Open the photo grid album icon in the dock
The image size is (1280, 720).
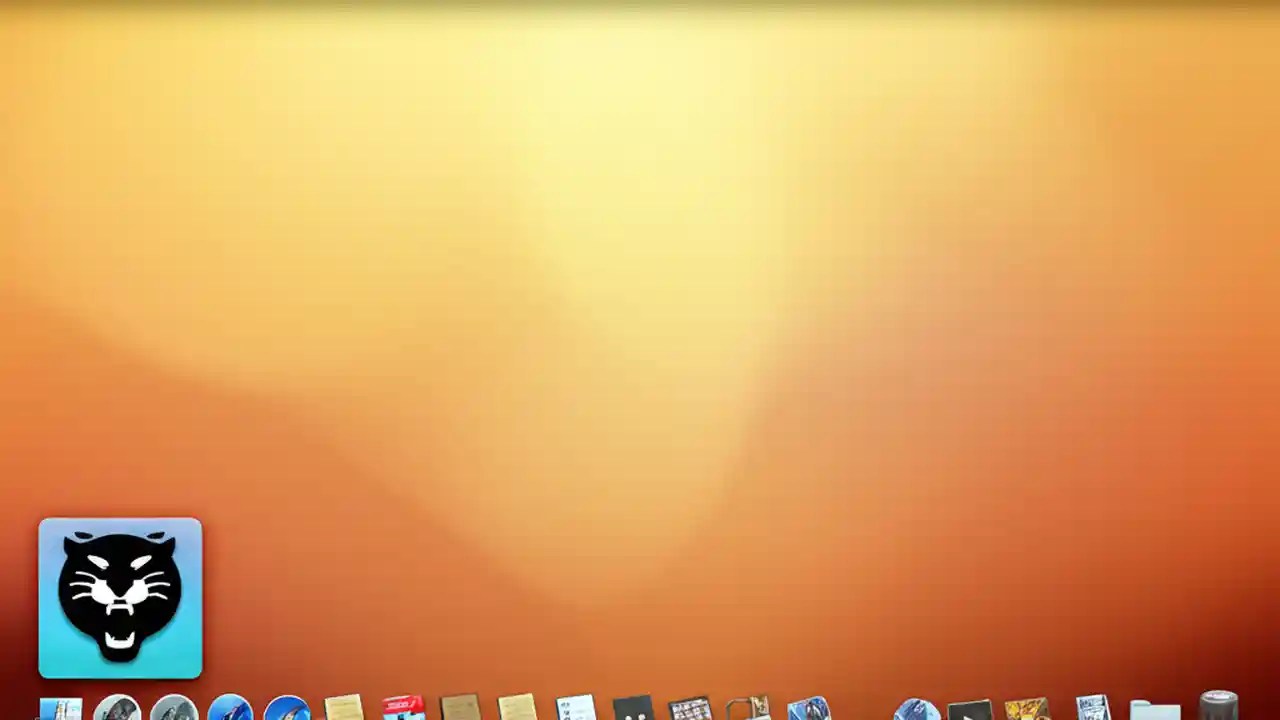coord(690,710)
